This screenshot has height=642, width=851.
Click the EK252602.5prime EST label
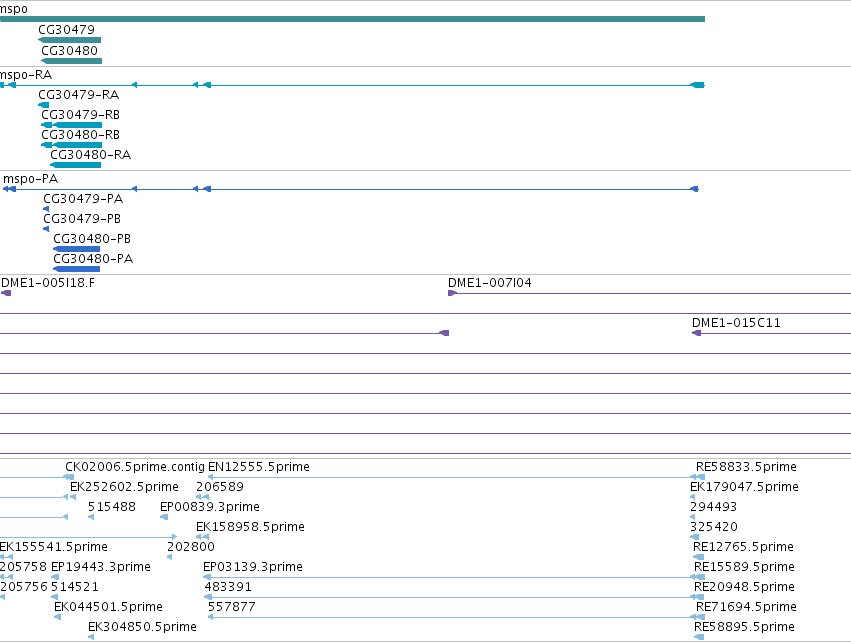pos(124,487)
